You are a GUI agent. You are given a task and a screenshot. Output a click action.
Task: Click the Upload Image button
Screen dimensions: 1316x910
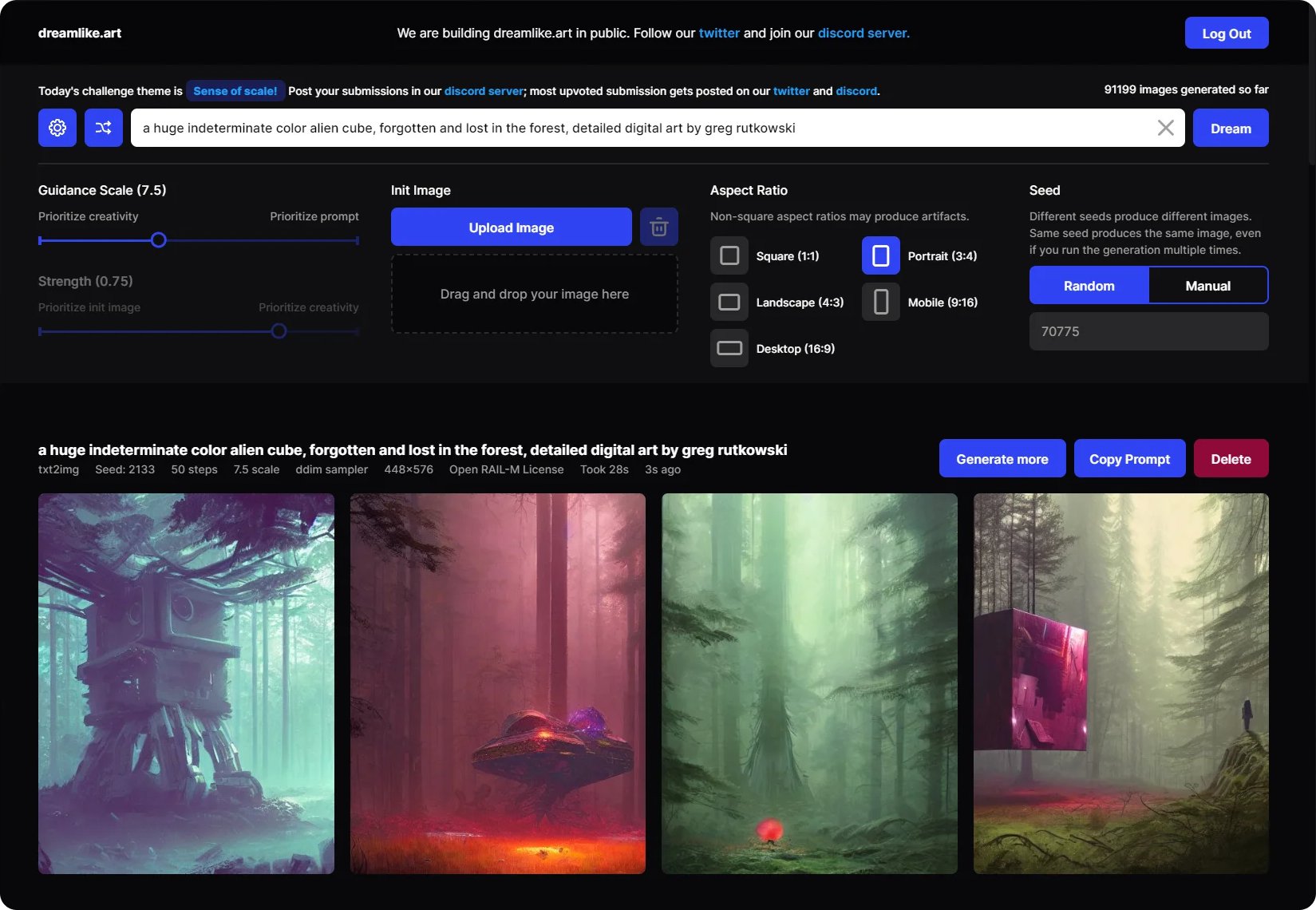tap(512, 227)
